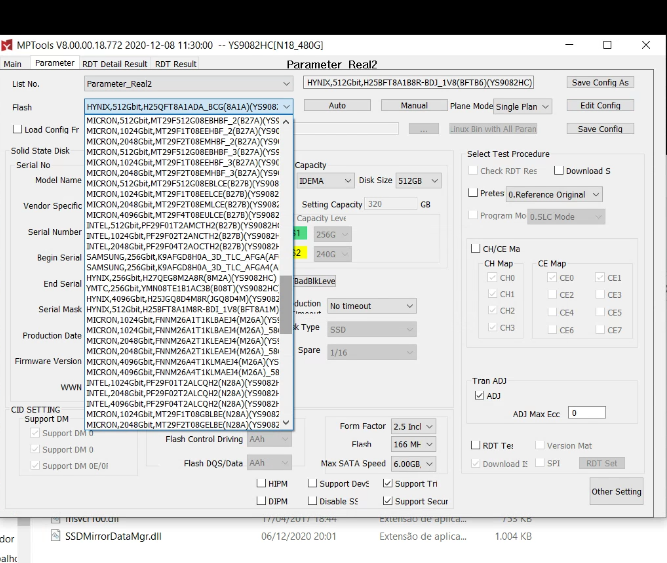The image size is (667, 563).
Task: Select SSDMirrorDataMgr.dll file name in Explorer window
Action: click(113, 536)
